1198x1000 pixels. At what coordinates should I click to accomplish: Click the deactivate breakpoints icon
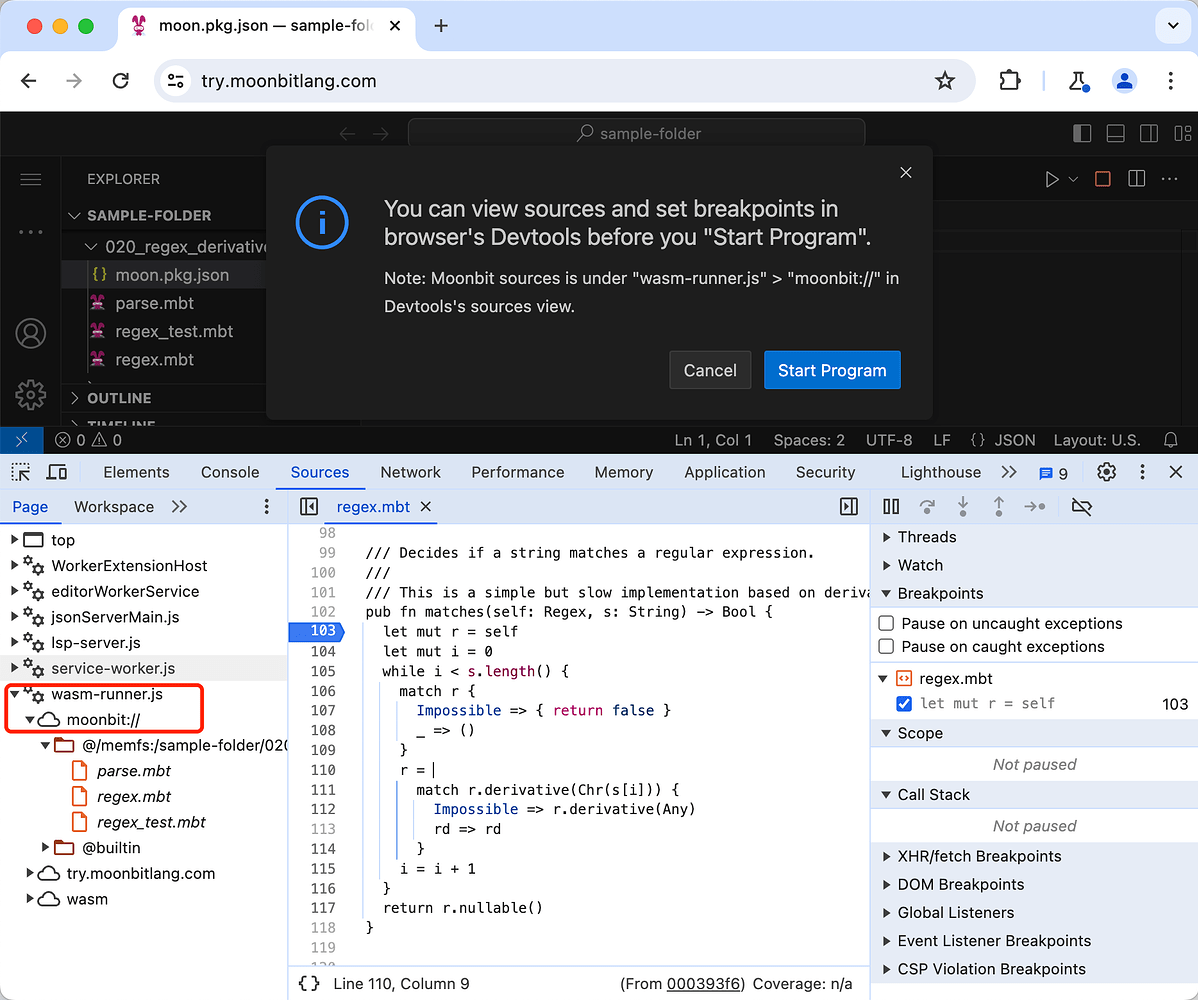(1081, 507)
